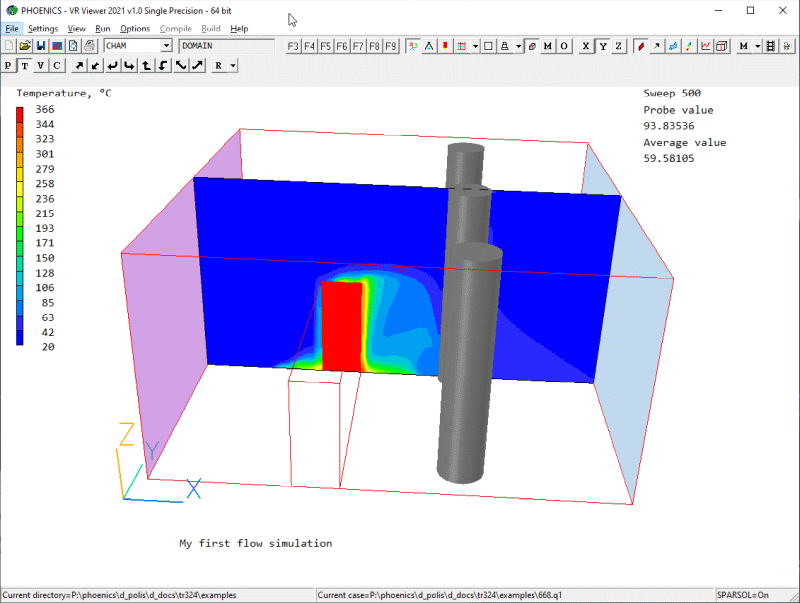Expand the CHAM dropdown list
The image size is (800, 603).
click(166, 46)
